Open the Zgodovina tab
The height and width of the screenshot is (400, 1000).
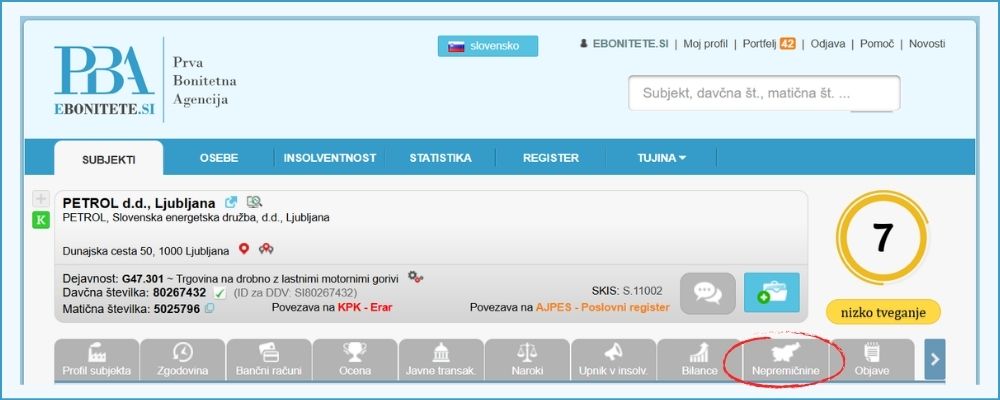pos(182,360)
